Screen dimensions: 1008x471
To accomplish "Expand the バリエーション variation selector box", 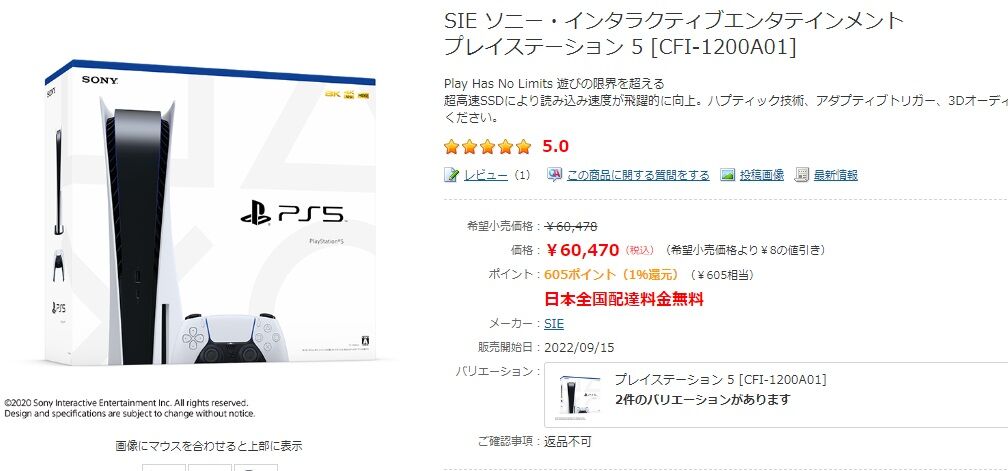I will coord(776,395).
